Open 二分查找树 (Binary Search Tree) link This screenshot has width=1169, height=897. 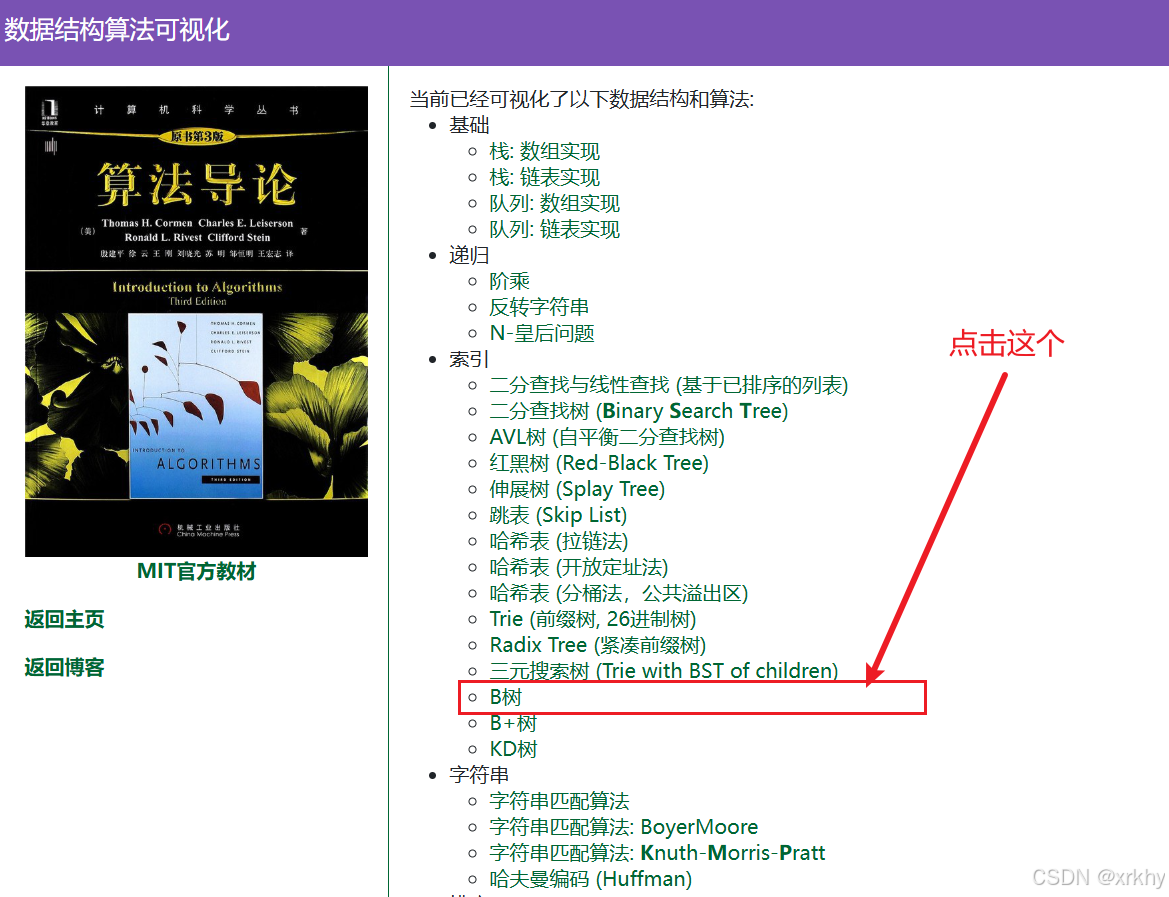(x=639, y=411)
